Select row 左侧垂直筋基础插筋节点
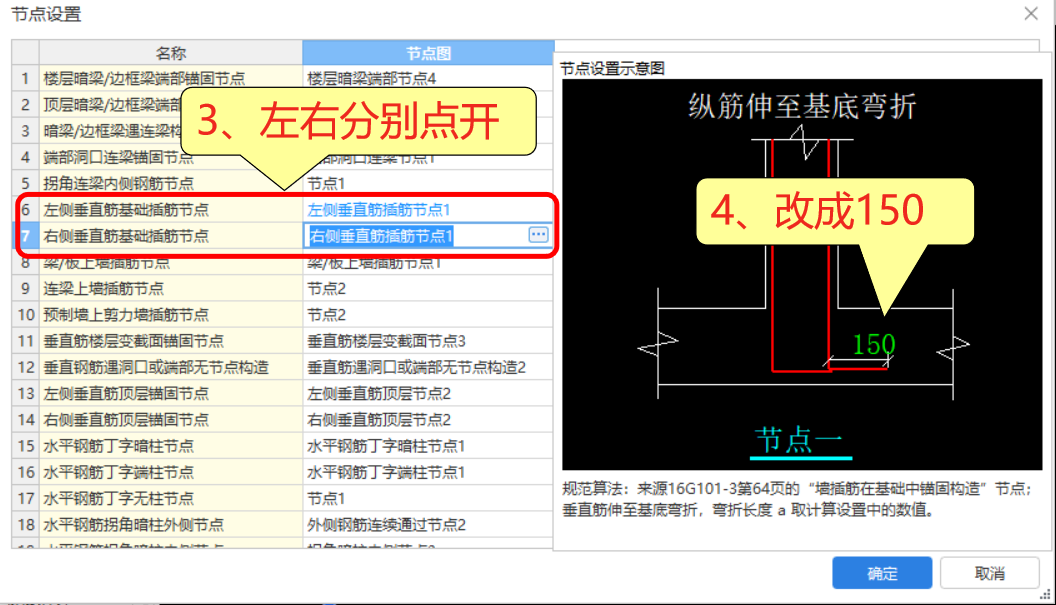This screenshot has width=1056, height=605. click(x=171, y=210)
